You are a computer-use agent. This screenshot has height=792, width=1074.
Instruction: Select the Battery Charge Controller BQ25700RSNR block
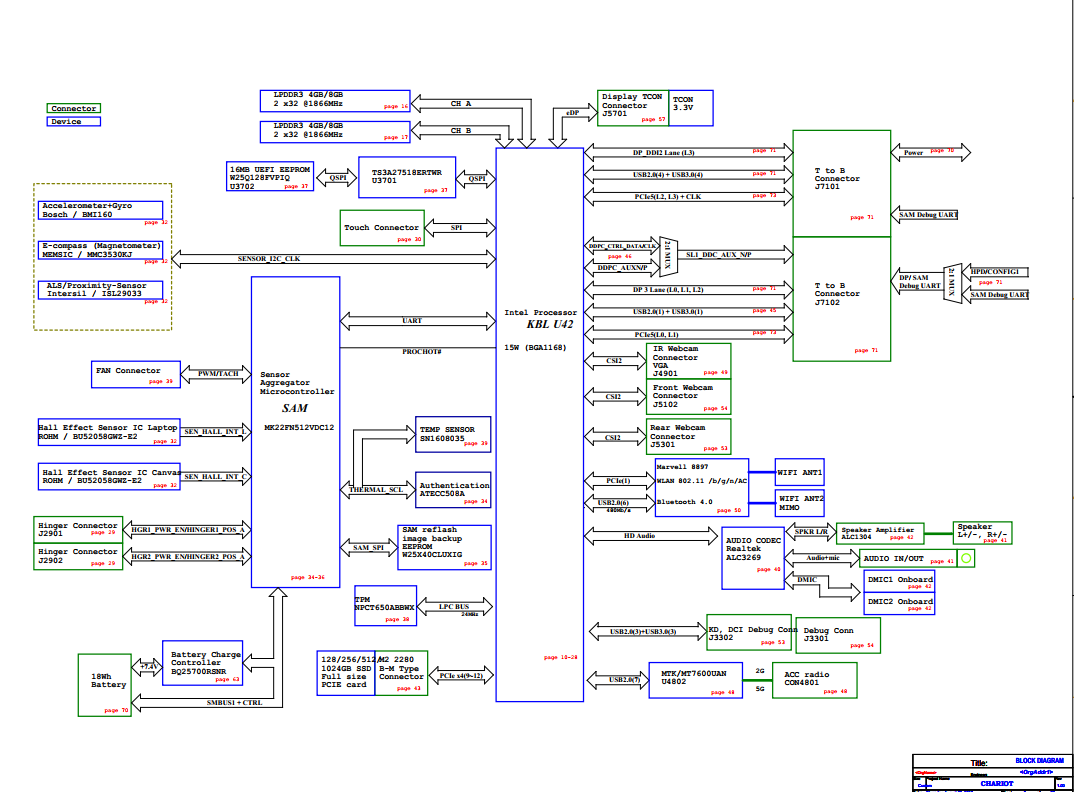[203, 663]
